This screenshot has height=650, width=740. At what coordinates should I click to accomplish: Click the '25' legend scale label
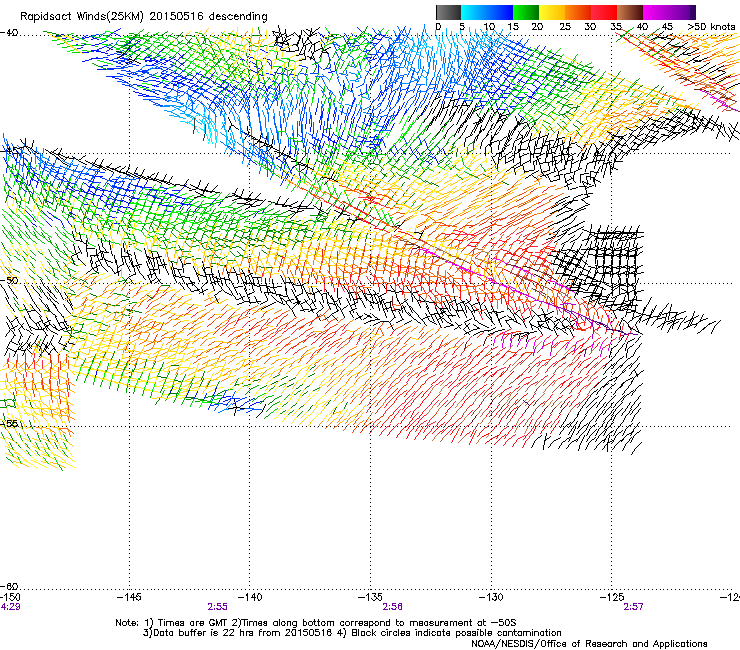565,27
